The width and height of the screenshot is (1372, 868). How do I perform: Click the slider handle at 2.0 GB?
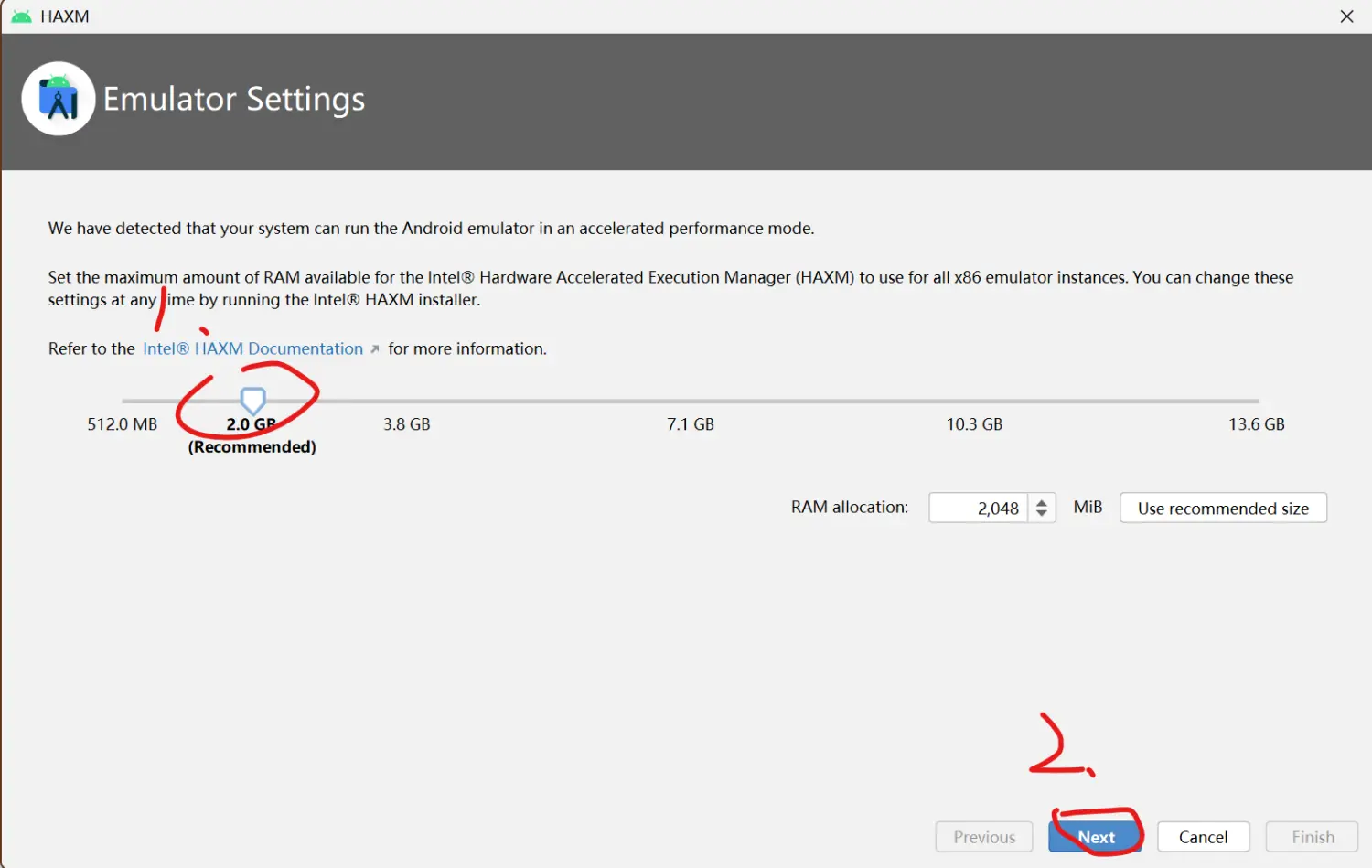252,400
